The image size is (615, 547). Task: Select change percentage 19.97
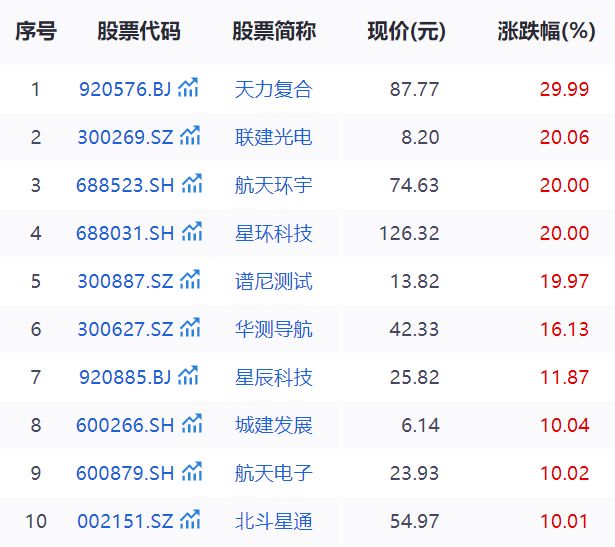[564, 281]
